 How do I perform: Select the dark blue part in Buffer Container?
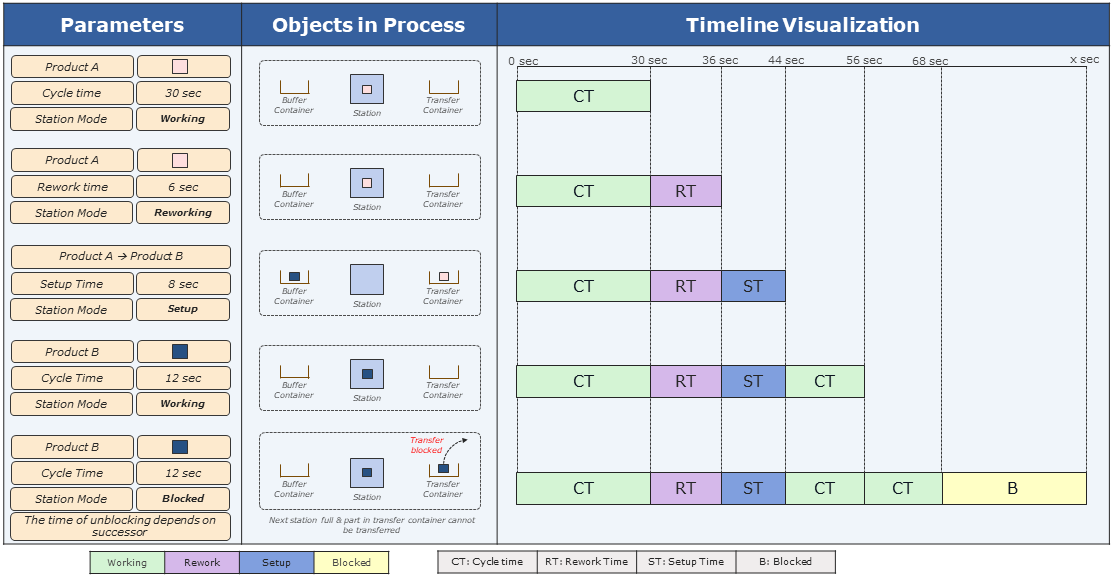tap(294, 276)
